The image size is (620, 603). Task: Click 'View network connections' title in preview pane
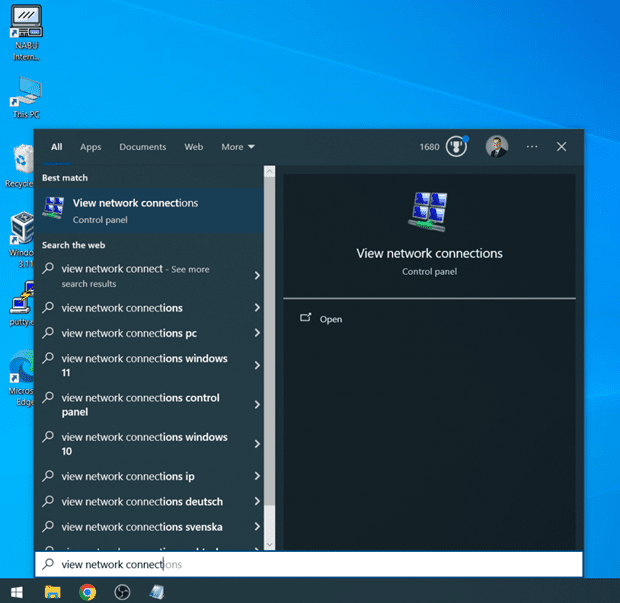[x=429, y=253]
